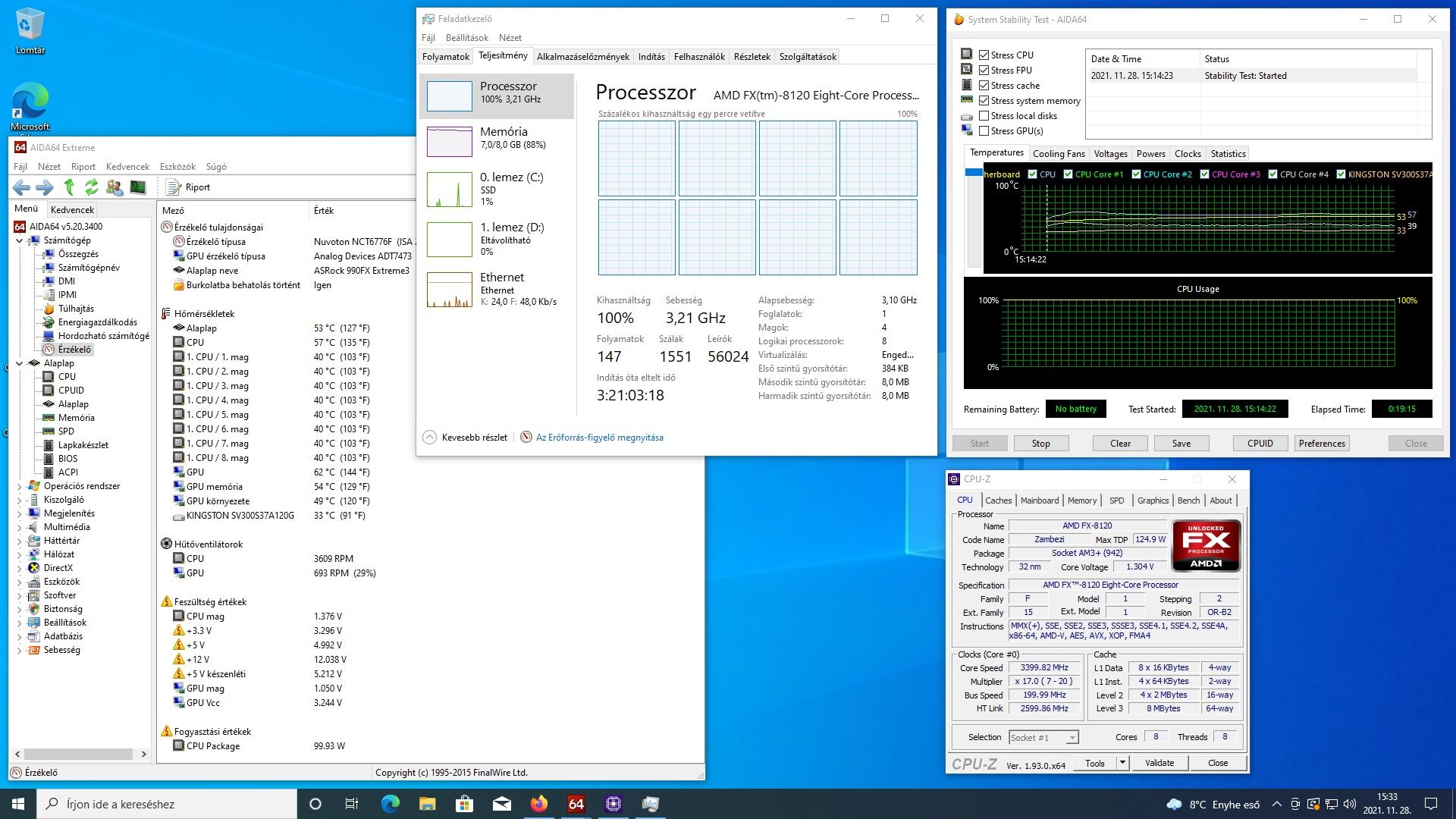Click Save in System Stability Test
1456x819 pixels.
click(1181, 444)
